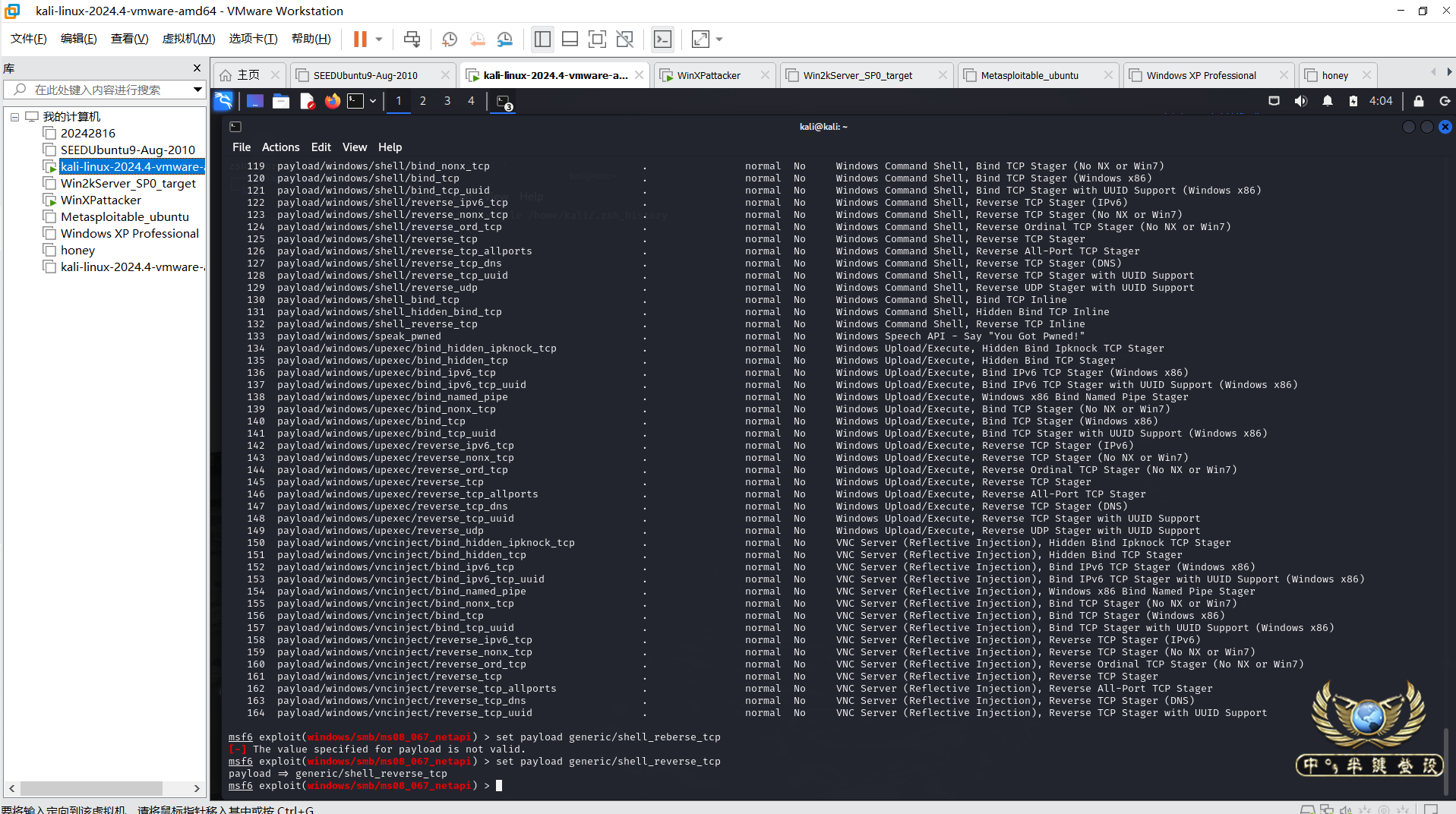Close the kali-linux tab
The image size is (1456, 814).
(640, 75)
